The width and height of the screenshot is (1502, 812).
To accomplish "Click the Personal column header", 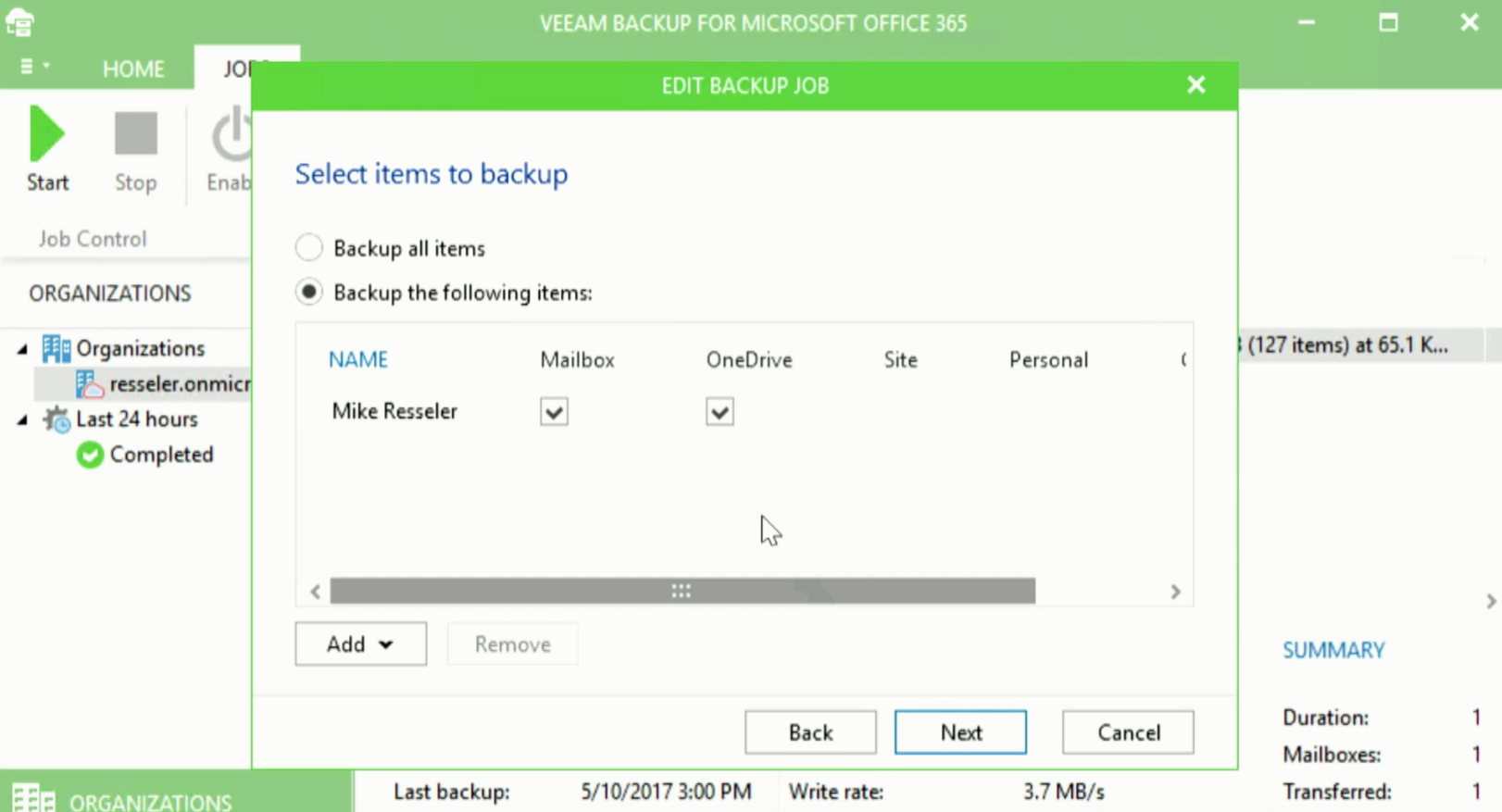I will click(x=1048, y=359).
